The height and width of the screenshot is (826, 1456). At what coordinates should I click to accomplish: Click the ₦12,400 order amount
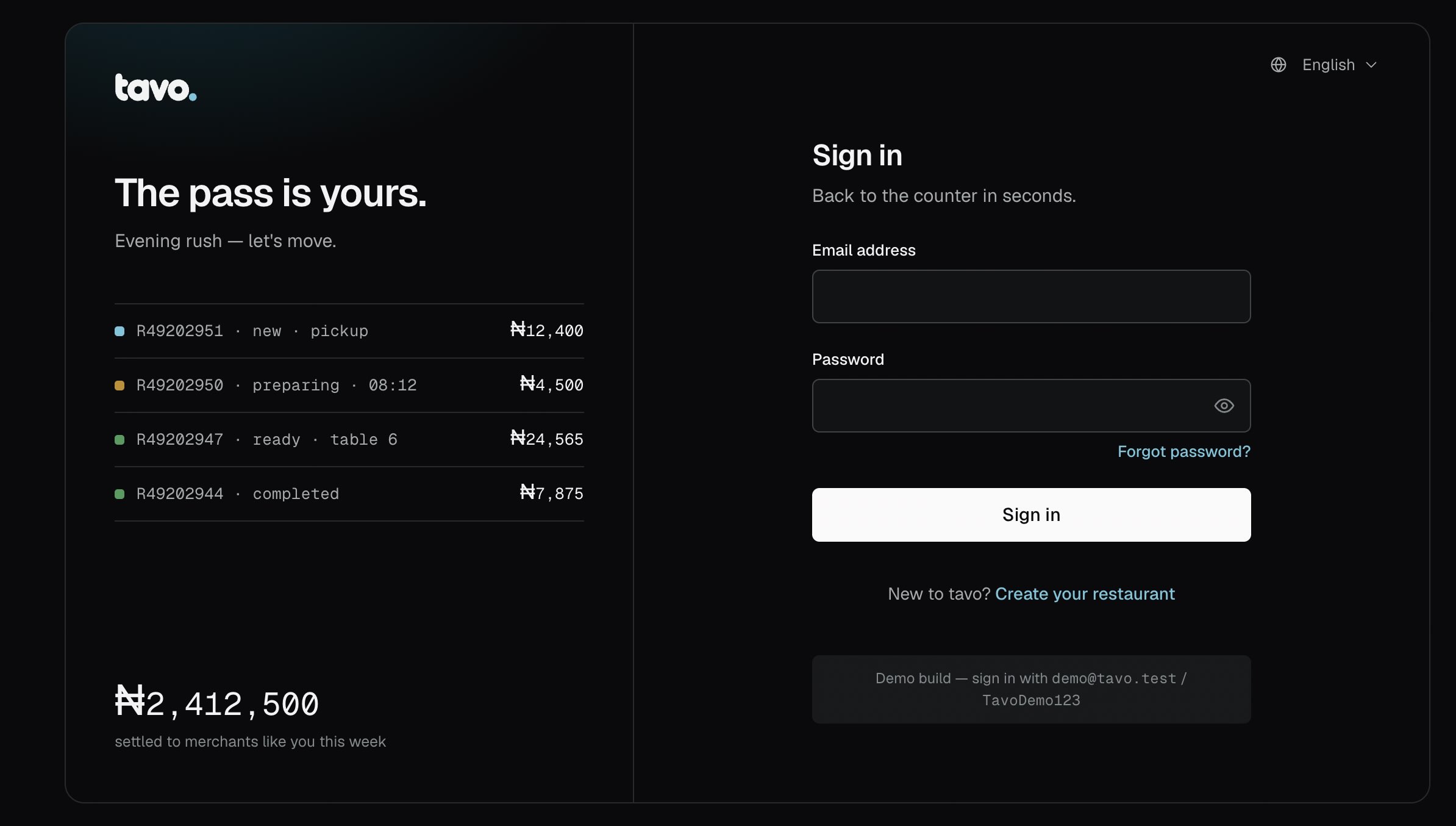pyautogui.click(x=547, y=331)
